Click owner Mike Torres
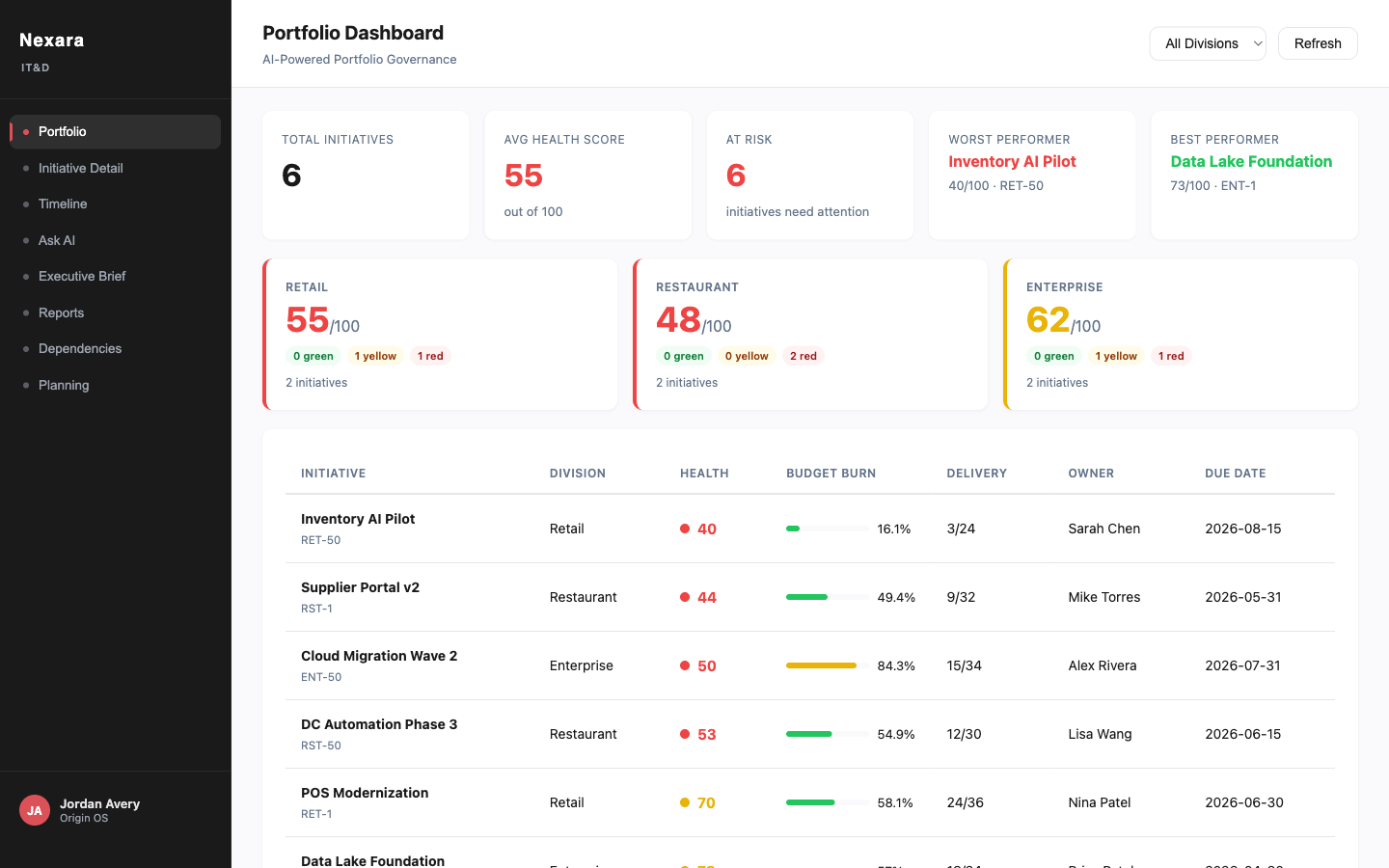Viewport: 1389px width, 868px height. 1103,597
